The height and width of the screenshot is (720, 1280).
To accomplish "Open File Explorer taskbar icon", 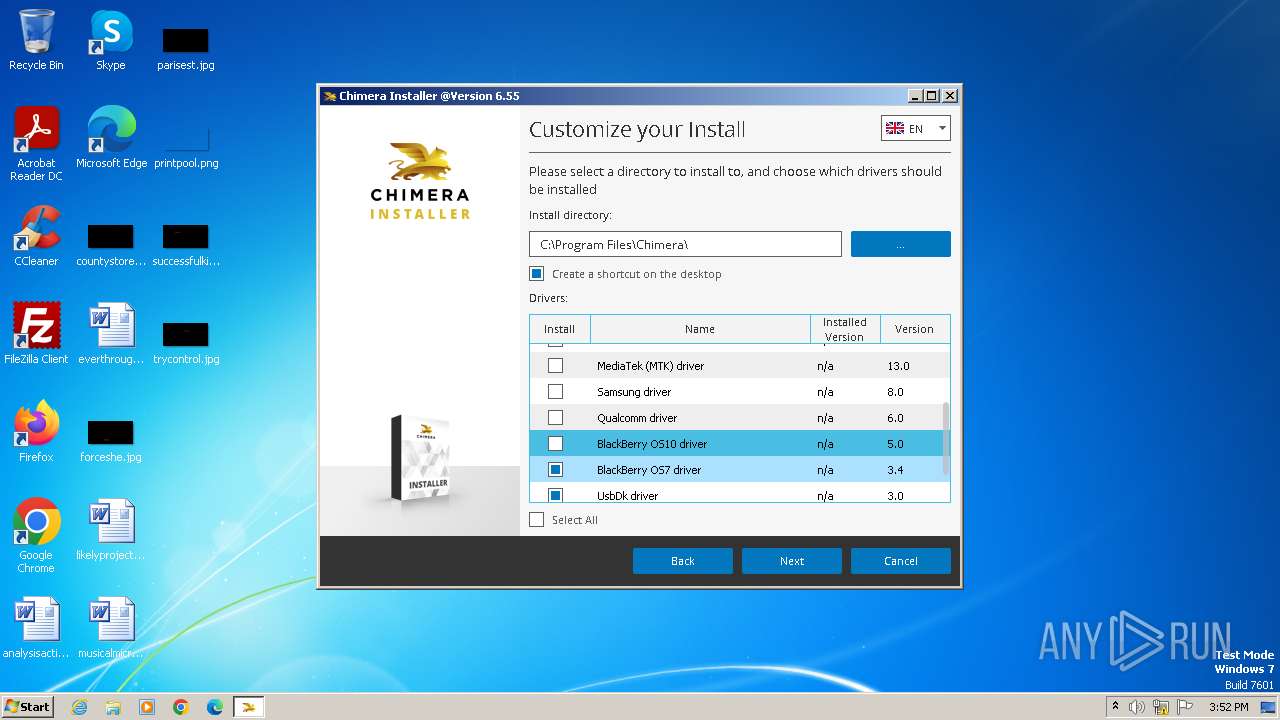I will pyautogui.click(x=113, y=707).
